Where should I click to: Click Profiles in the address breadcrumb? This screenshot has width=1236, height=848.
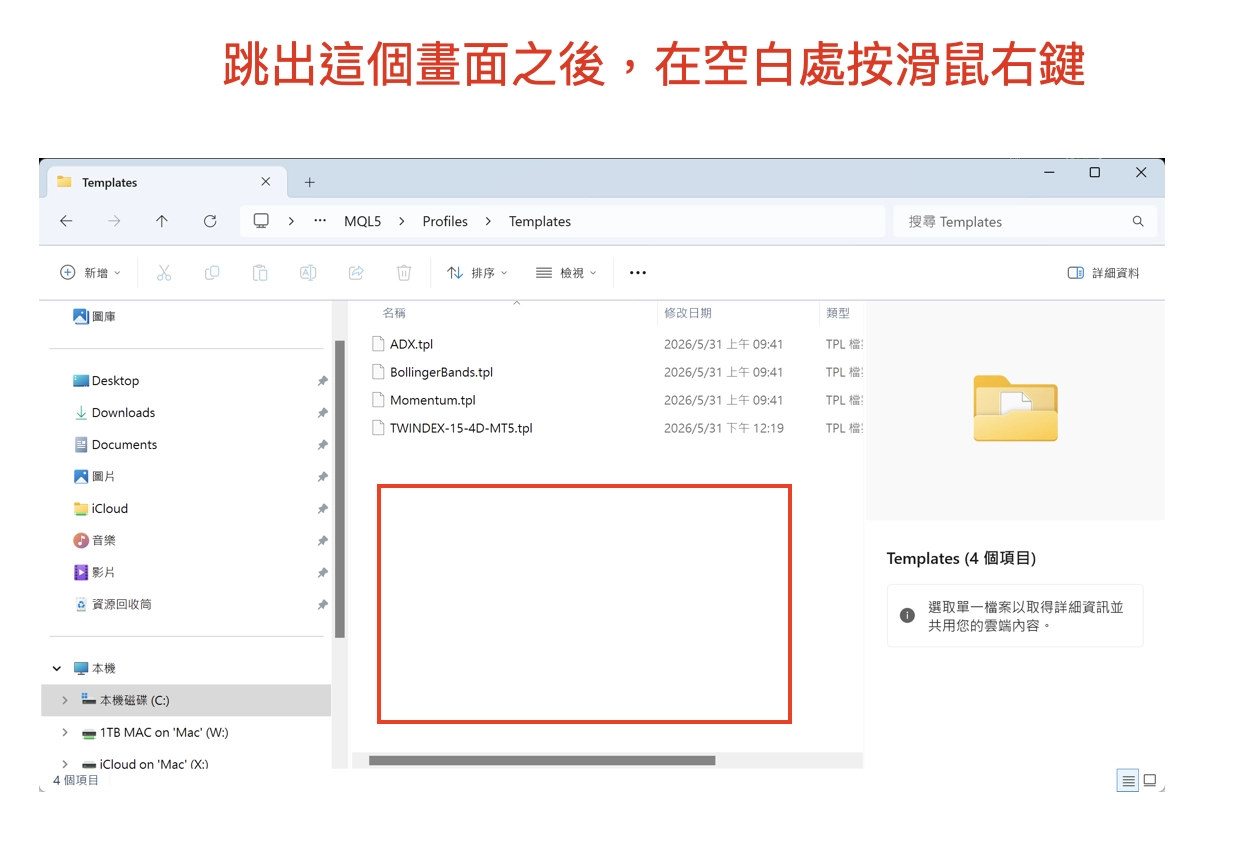(445, 221)
